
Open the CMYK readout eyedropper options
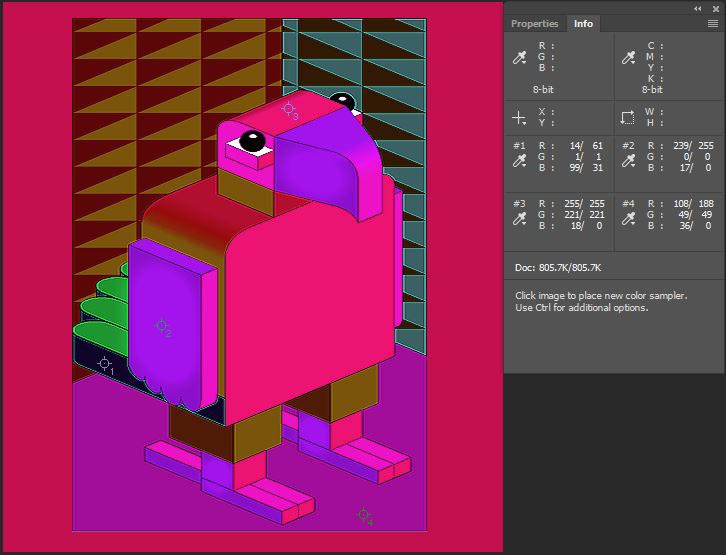pos(627,58)
